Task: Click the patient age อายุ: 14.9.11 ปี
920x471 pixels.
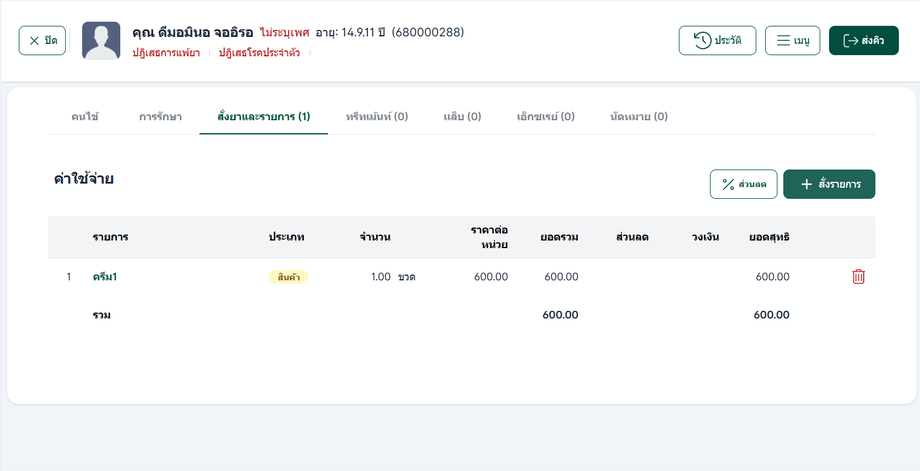Action: (350, 32)
